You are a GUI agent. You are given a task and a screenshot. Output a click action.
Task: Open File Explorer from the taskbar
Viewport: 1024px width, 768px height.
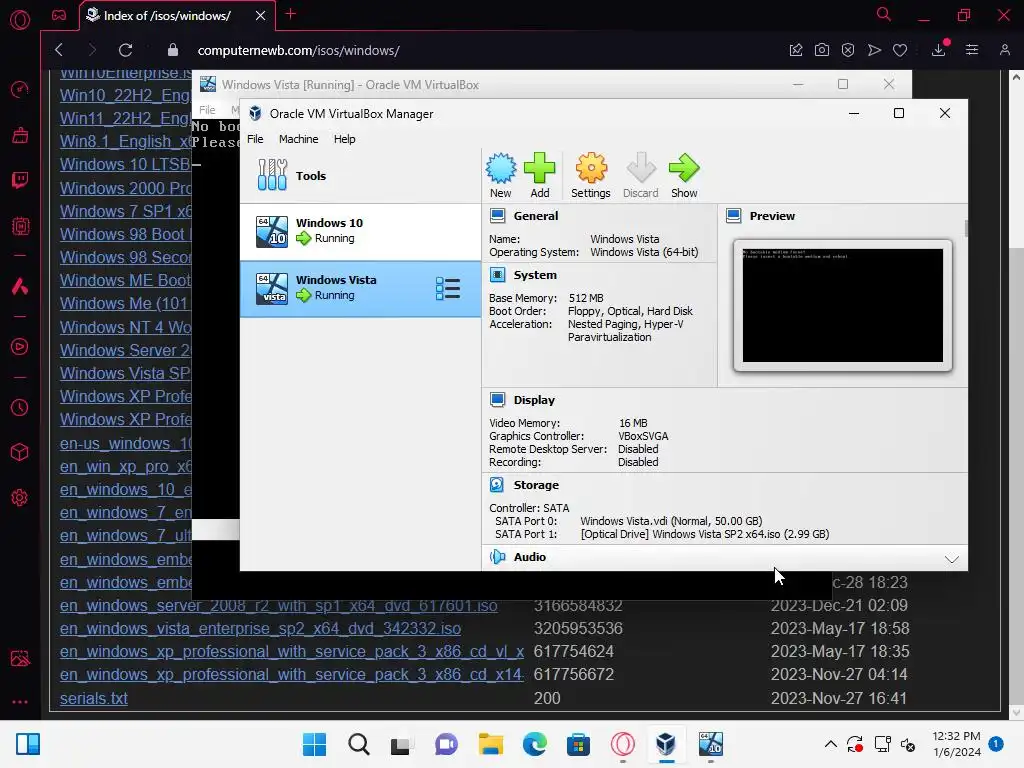490,744
